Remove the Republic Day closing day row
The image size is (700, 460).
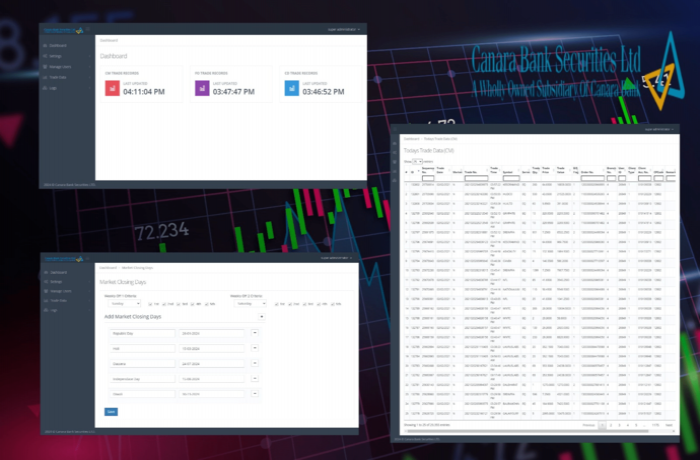click(x=254, y=333)
